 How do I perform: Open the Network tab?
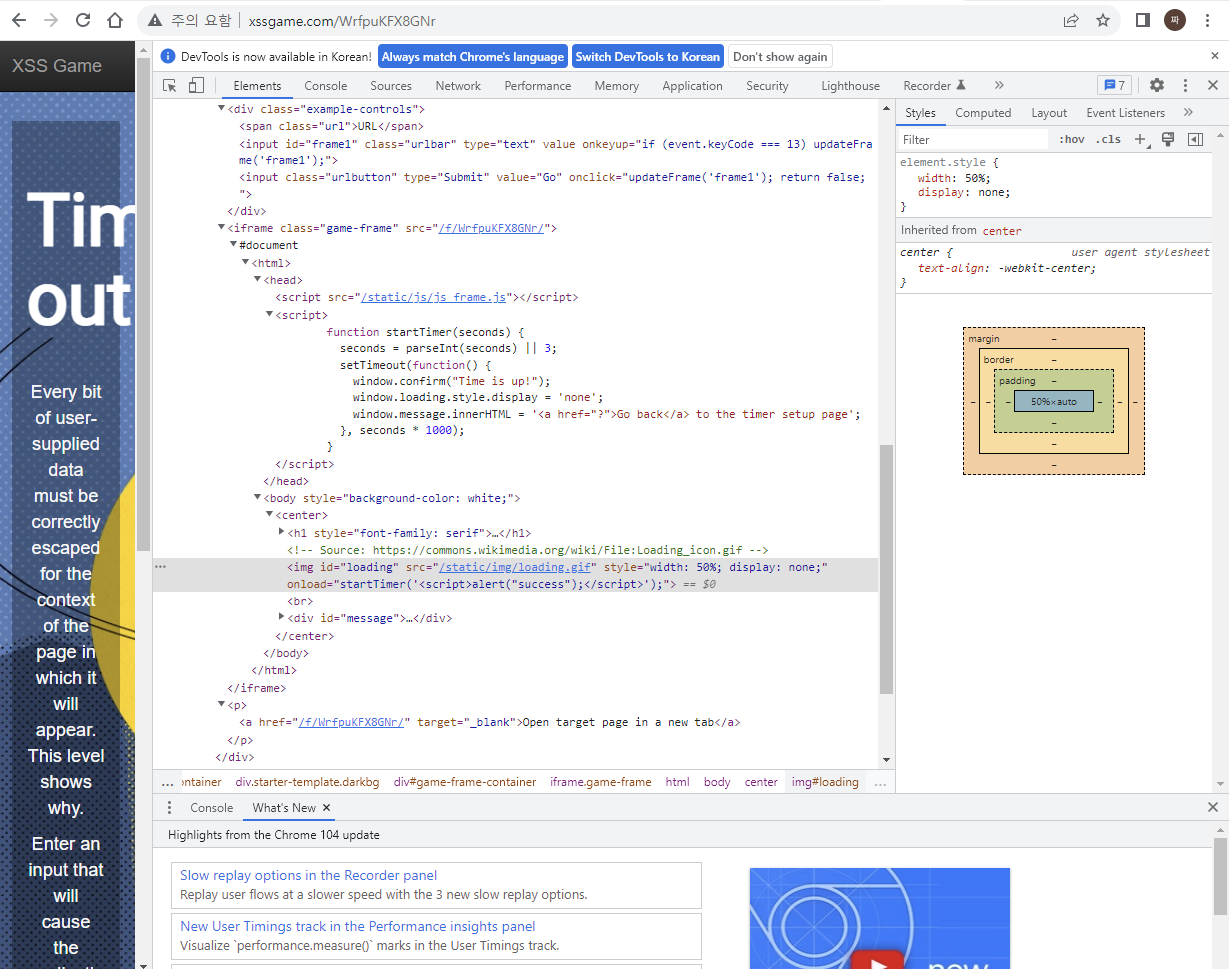tap(458, 86)
